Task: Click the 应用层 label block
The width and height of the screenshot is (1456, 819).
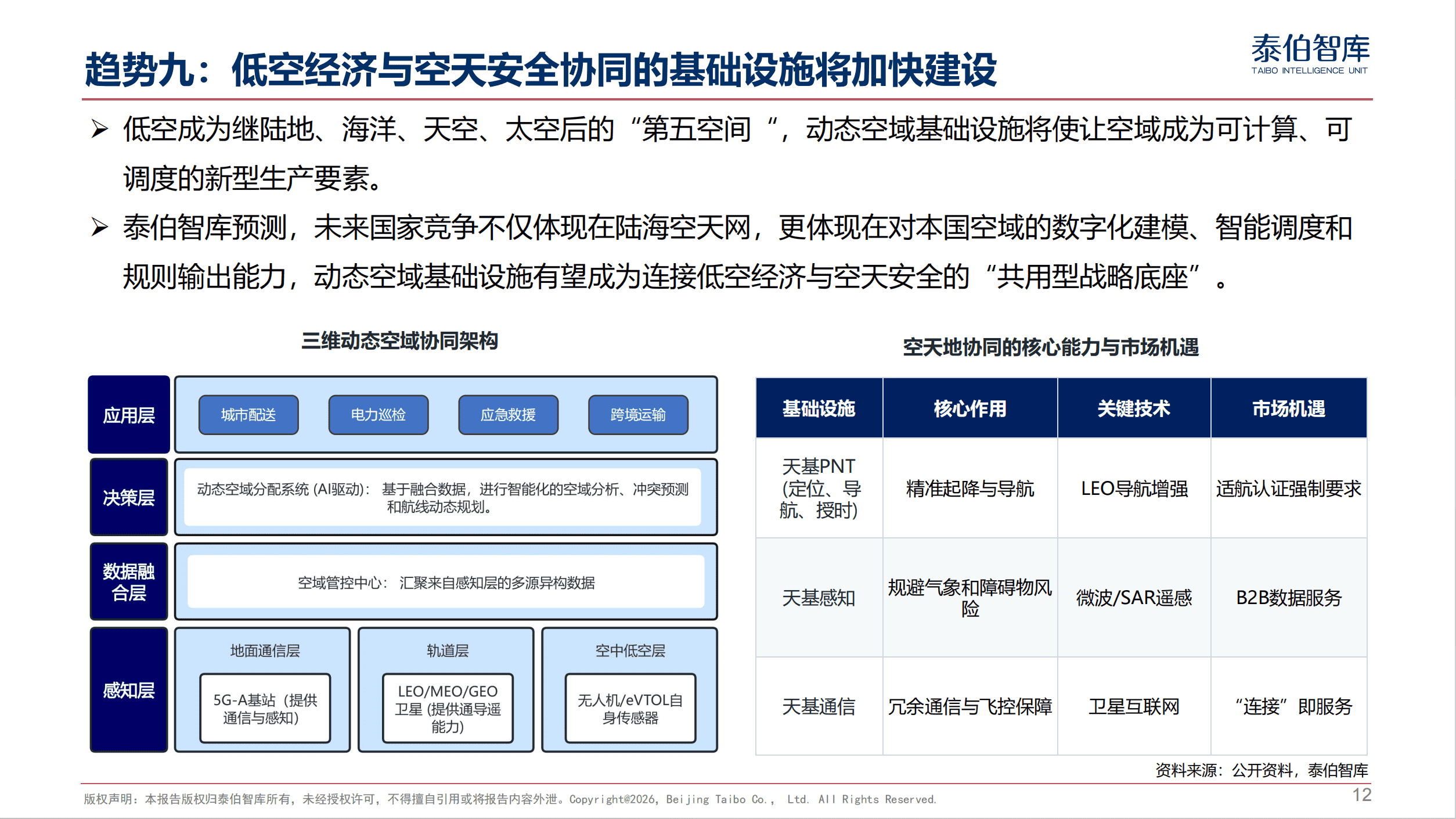Action: click(129, 415)
